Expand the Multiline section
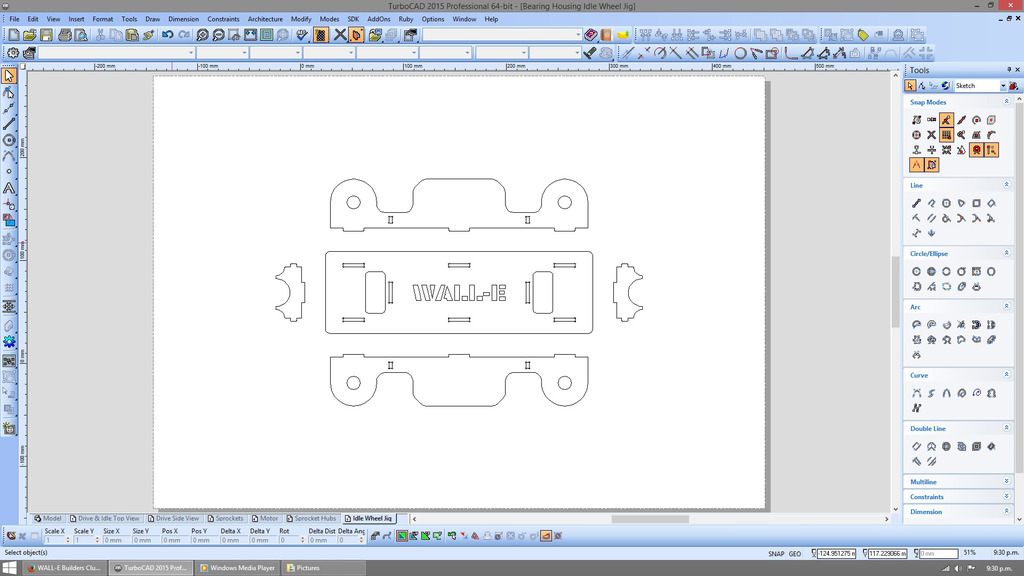This screenshot has height=576, width=1024. [x=1006, y=481]
